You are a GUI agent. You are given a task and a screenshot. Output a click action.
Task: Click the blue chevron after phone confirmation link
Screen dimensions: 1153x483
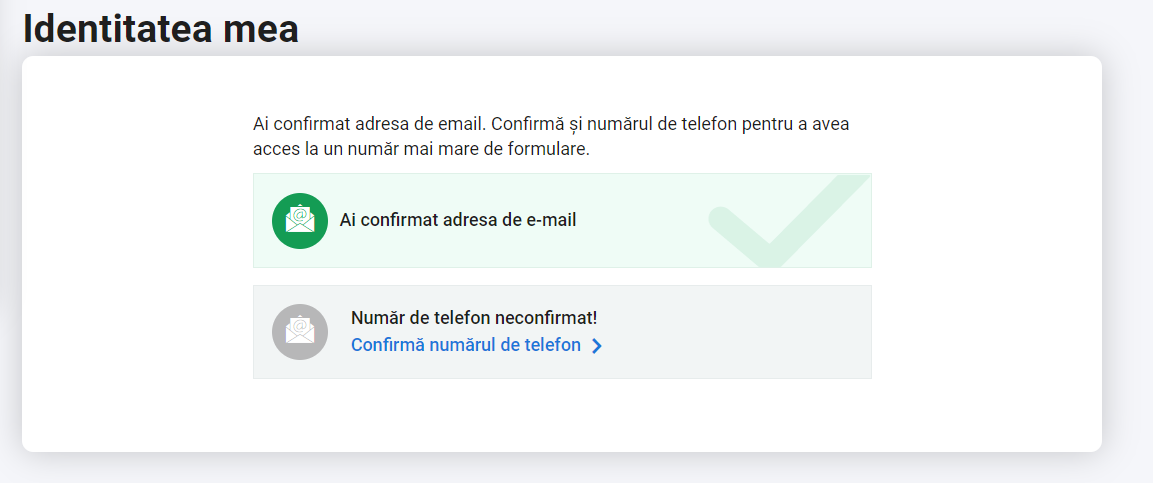click(597, 346)
